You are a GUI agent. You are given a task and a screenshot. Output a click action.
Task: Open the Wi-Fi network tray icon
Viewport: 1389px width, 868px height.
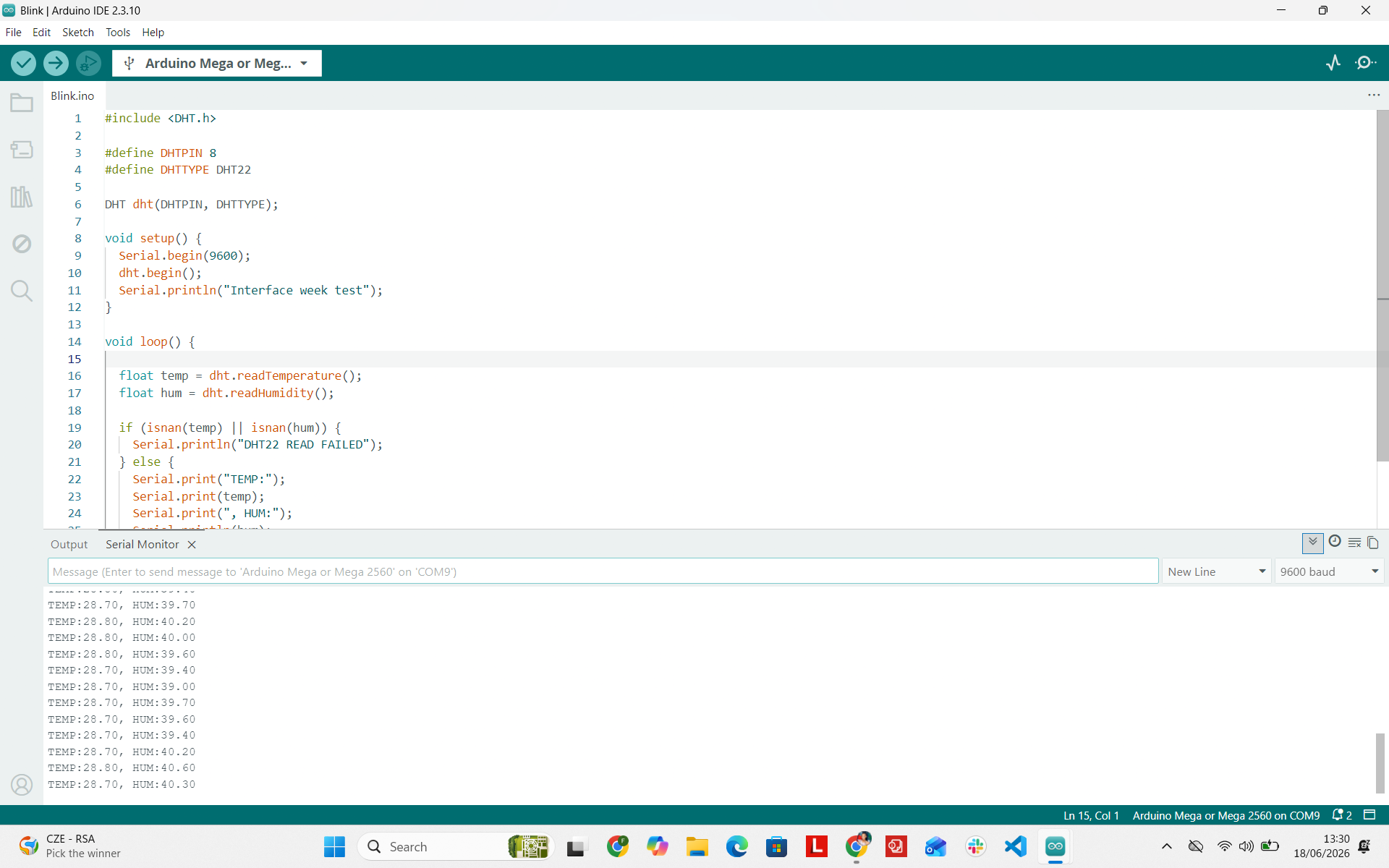coord(1224,846)
